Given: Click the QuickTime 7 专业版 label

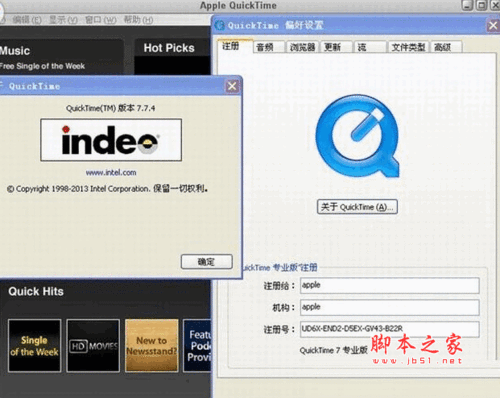Looking at the screenshot, I should (333, 350).
